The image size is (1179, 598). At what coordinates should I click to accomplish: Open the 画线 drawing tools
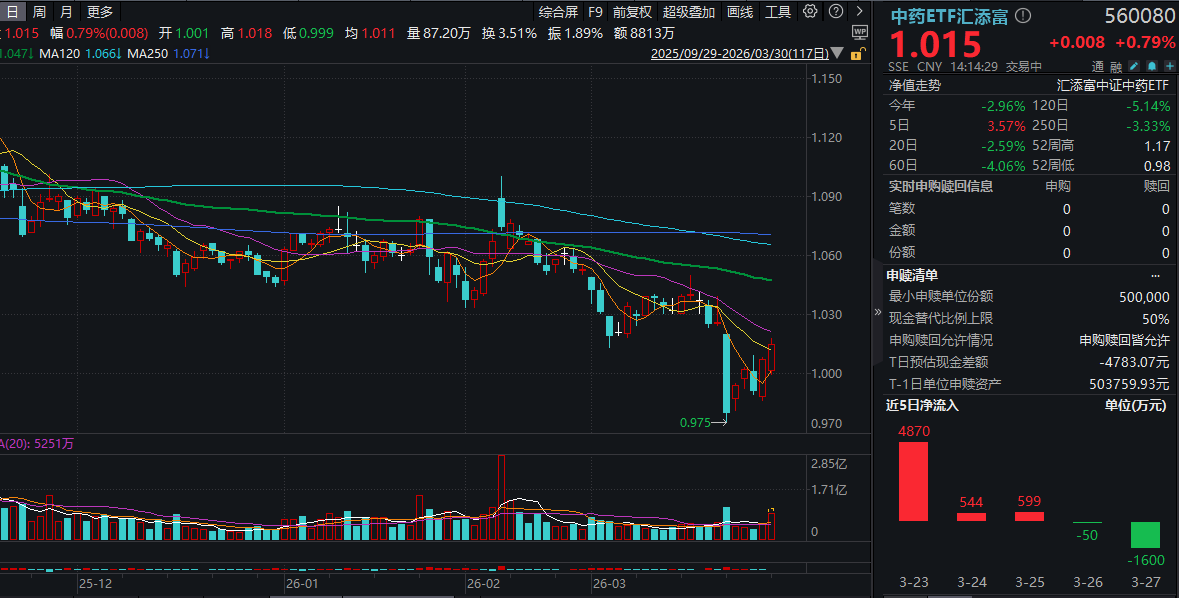(x=740, y=12)
